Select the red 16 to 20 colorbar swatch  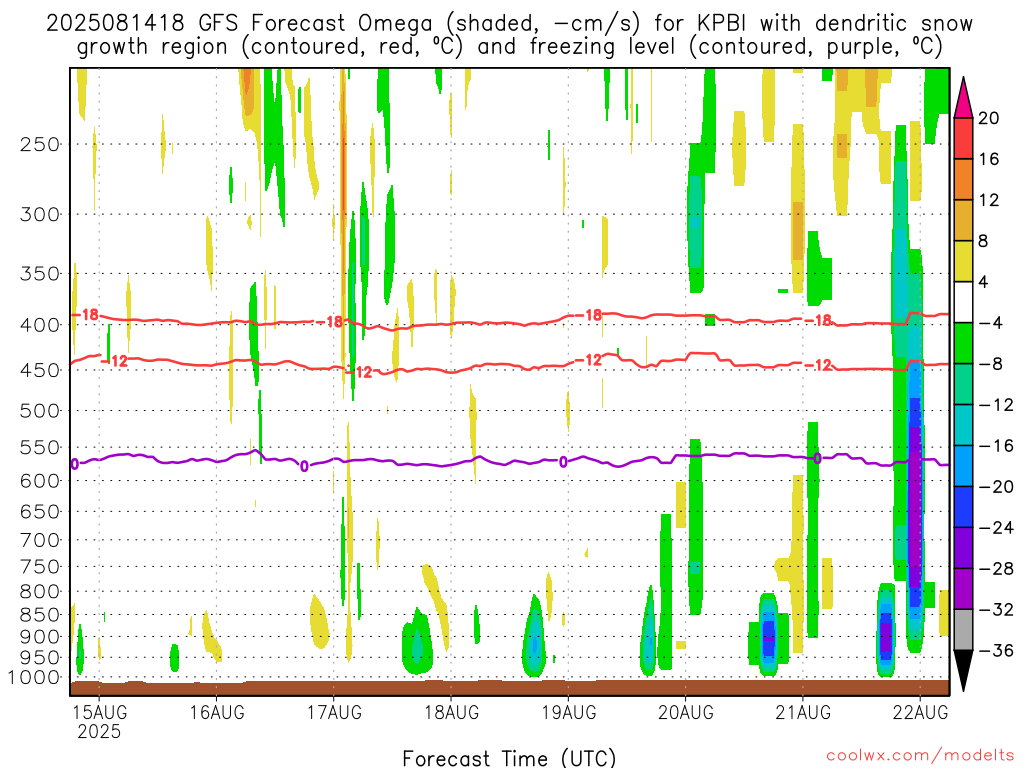963,138
